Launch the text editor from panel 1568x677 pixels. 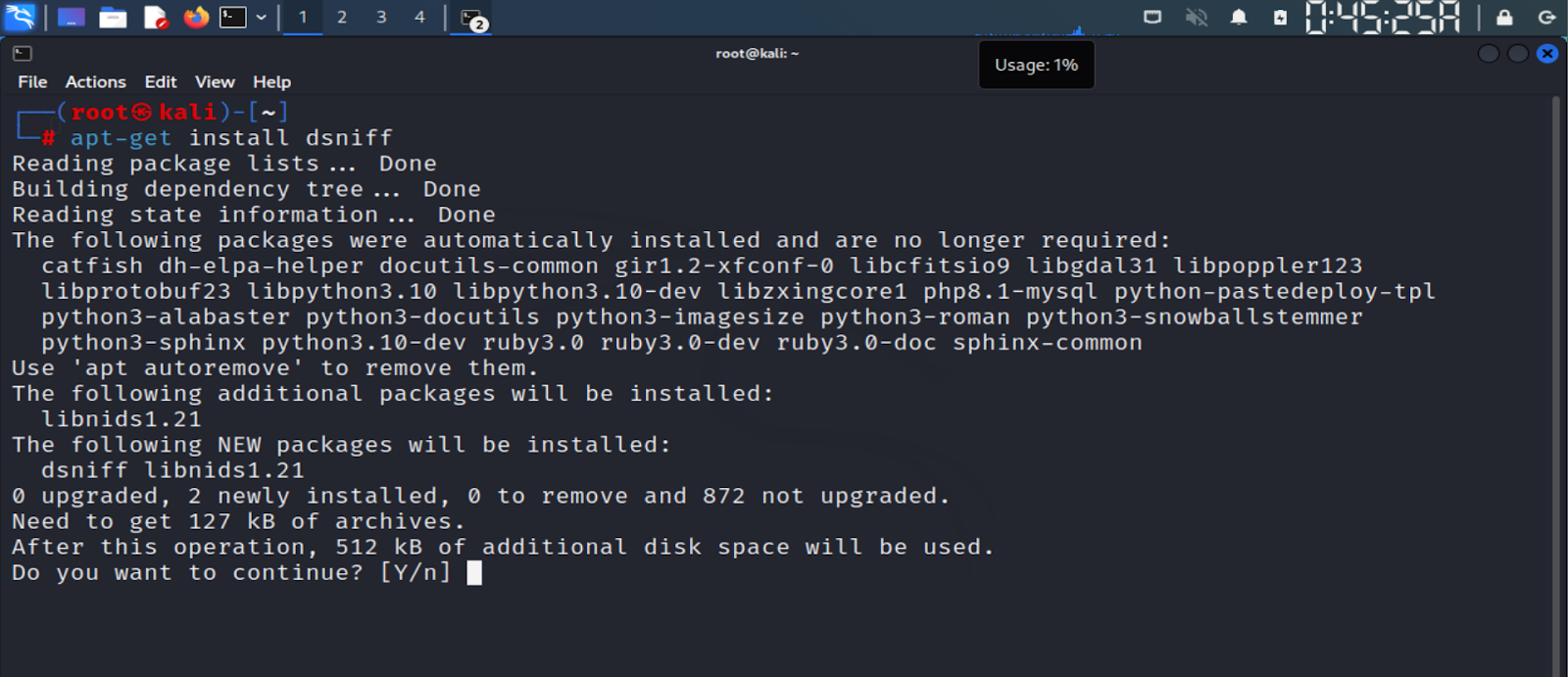coord(155,17)
